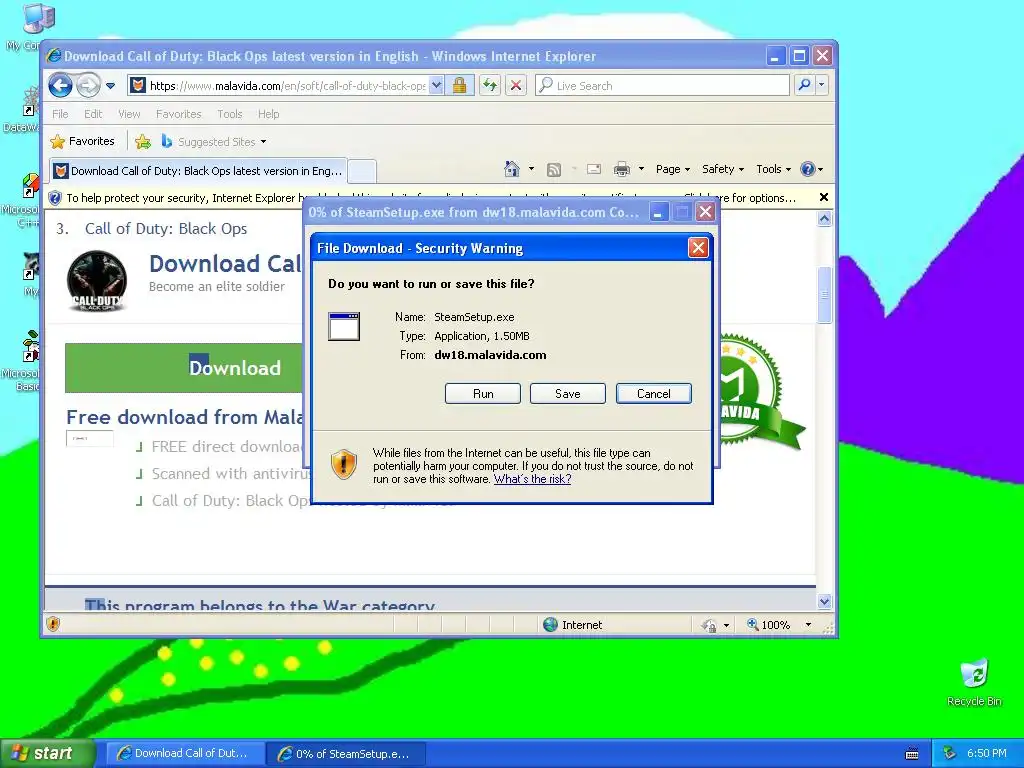Dismiss the information bar with X

click(824, 197)
